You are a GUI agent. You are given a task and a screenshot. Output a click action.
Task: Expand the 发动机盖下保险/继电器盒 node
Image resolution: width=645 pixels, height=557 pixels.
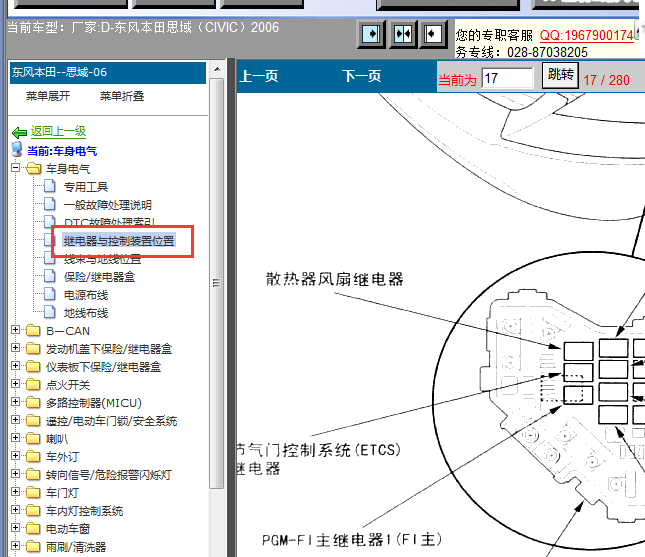16,348
